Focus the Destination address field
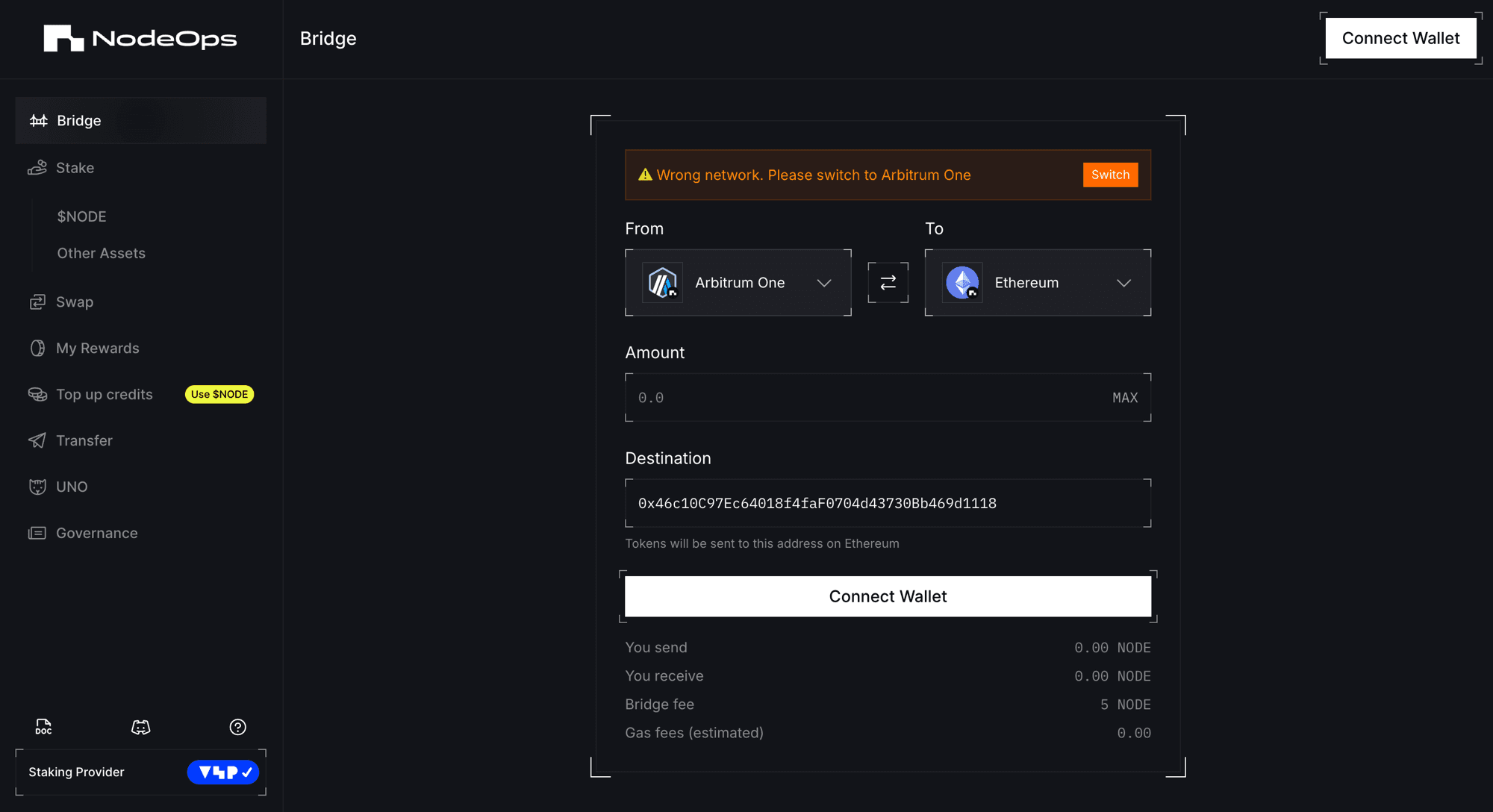The width and height of the screenshot is (1493, 812). [888, 503]
